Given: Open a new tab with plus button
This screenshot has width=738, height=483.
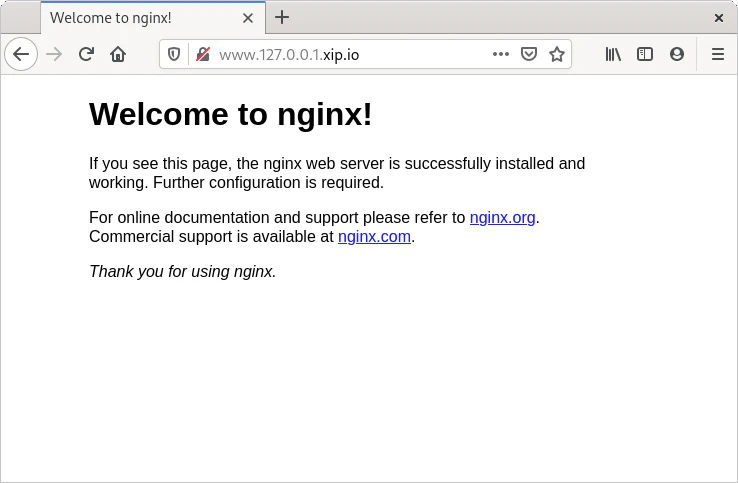Looking at the screenshot, I should click(x=282, y=17).
